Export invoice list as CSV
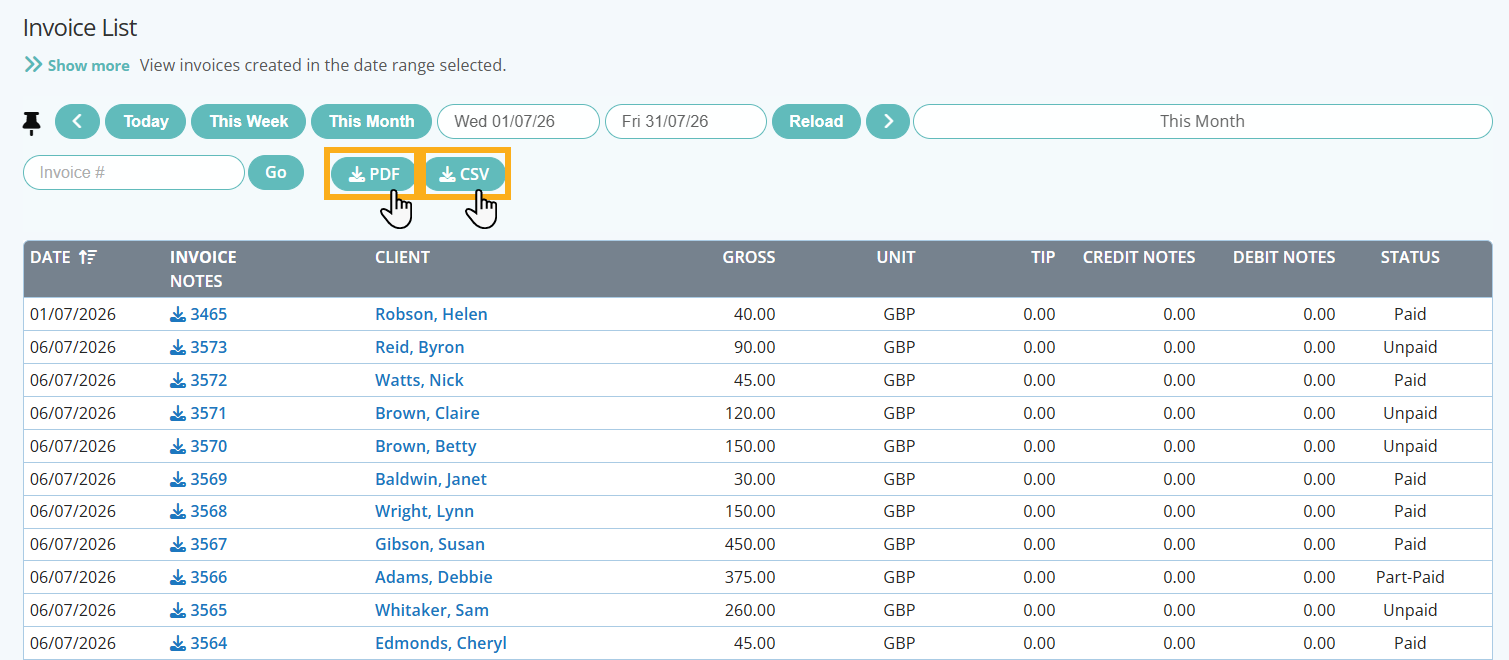Screen dimensions: 1509x660 point(465,174)
